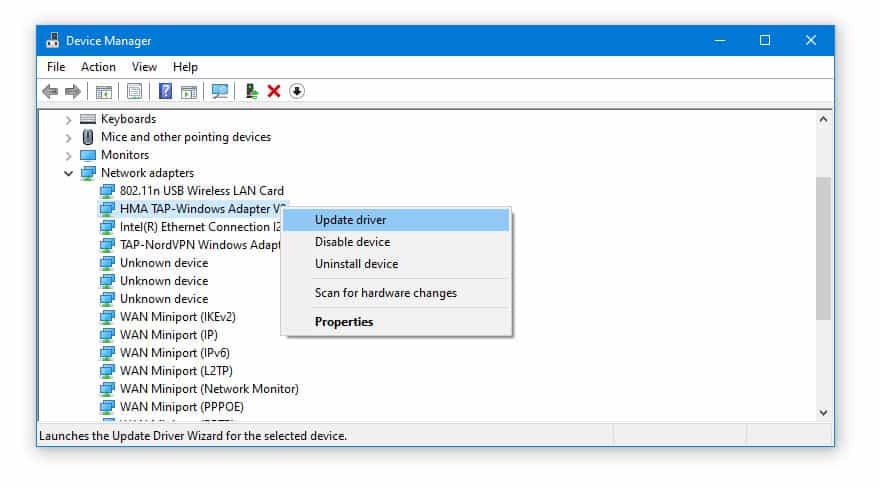The width and height of the screenshot is (879, 486).
Task: Select WAN Miniport (Network Monitor)
Action: tap(209, 388)
